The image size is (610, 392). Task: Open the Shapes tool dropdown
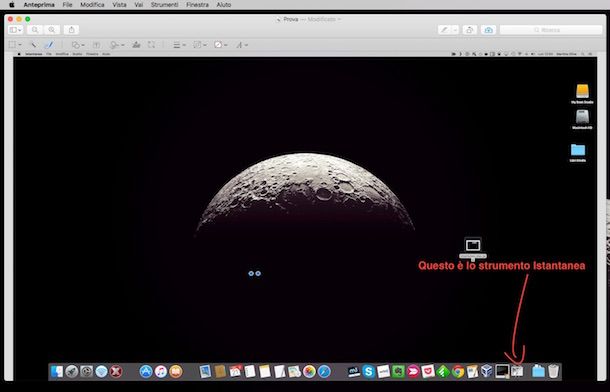(x=78, y=45)
